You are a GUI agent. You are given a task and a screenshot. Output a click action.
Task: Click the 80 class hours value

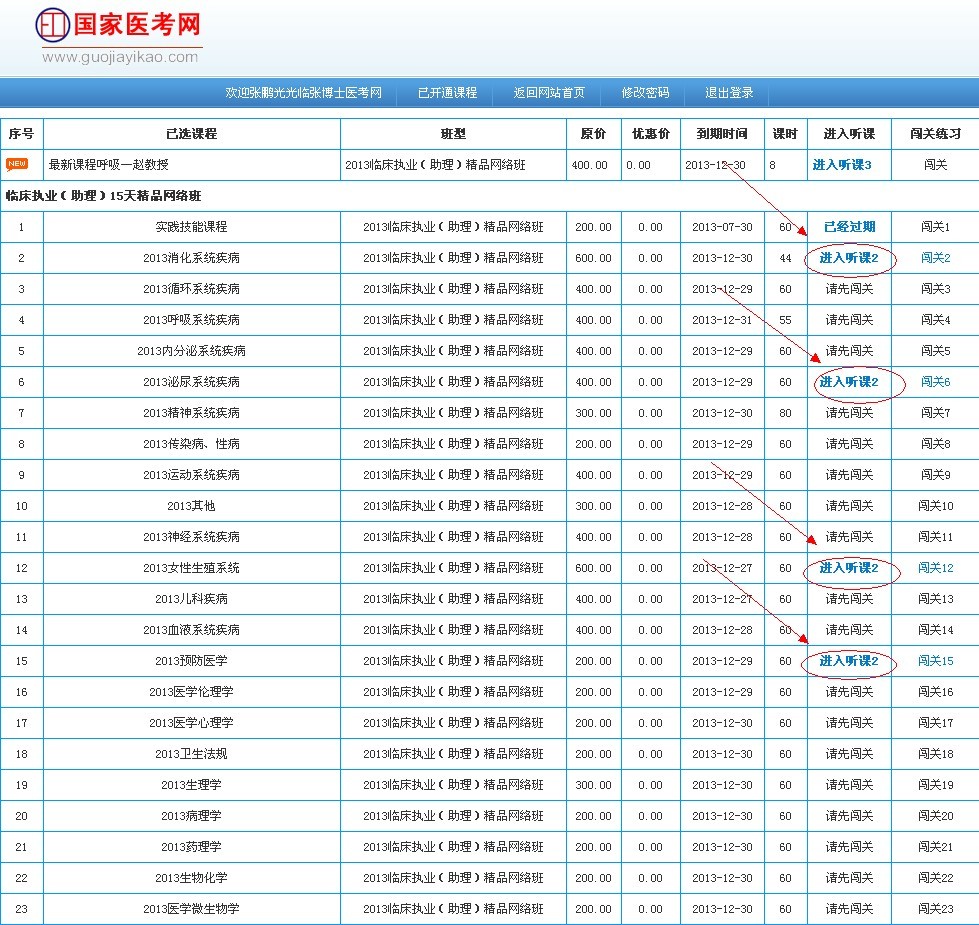pyautogui.click(x=785, y=413)
